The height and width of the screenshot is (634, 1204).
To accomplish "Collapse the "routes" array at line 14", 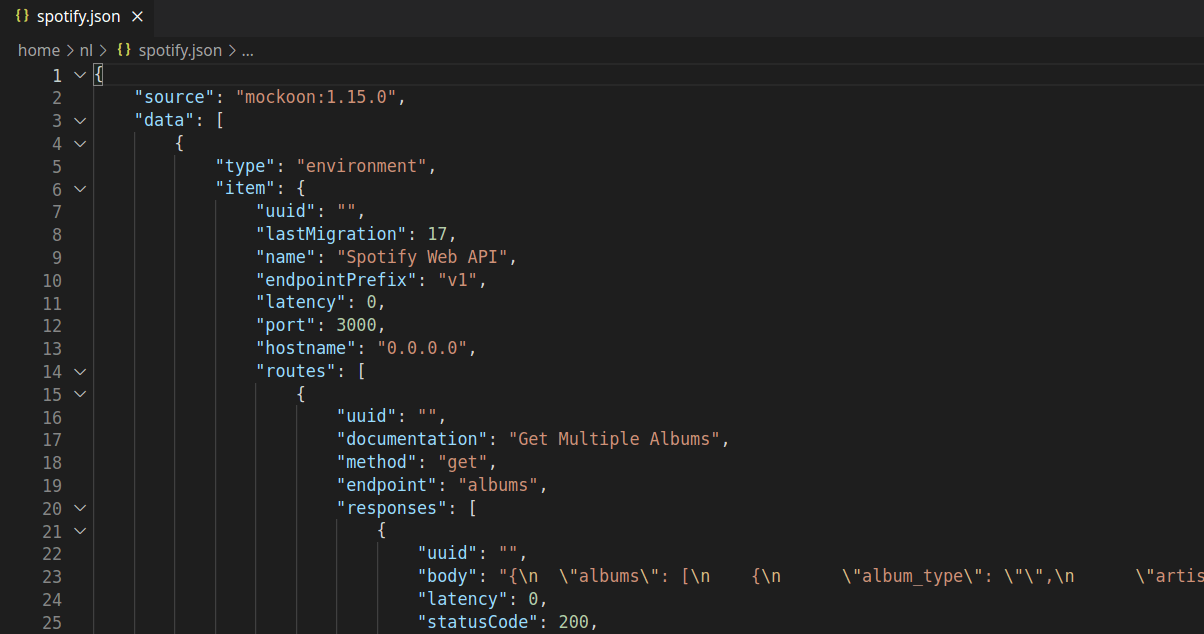I will point(79,371).
